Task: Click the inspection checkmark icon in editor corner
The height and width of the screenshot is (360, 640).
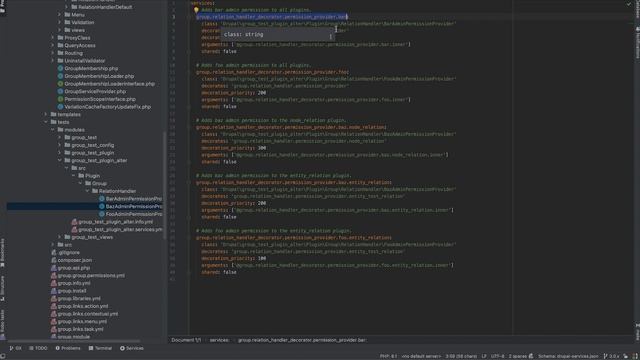Action: (x=629, y=4)
